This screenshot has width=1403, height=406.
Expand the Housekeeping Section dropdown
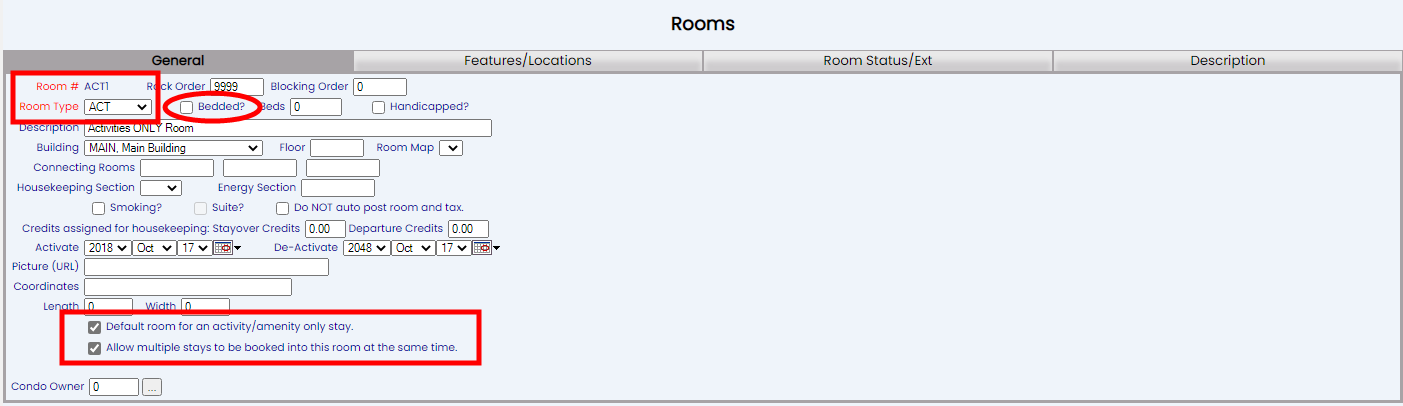(160, 188)
